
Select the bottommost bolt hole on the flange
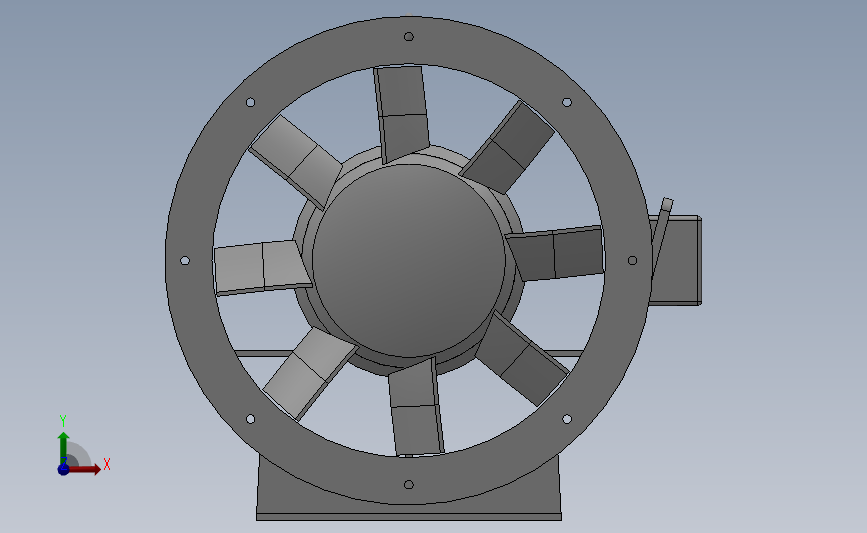coord(409,484)
